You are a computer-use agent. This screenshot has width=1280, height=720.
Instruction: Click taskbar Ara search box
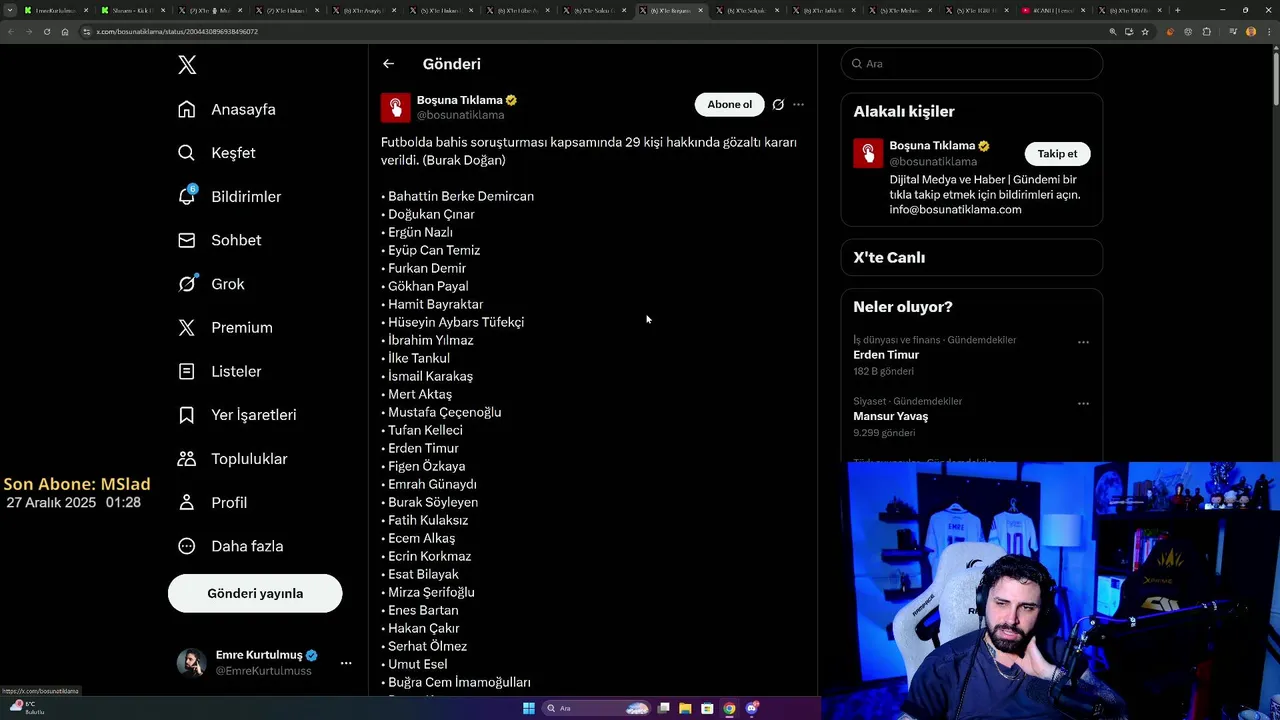(x=597, y=709)
